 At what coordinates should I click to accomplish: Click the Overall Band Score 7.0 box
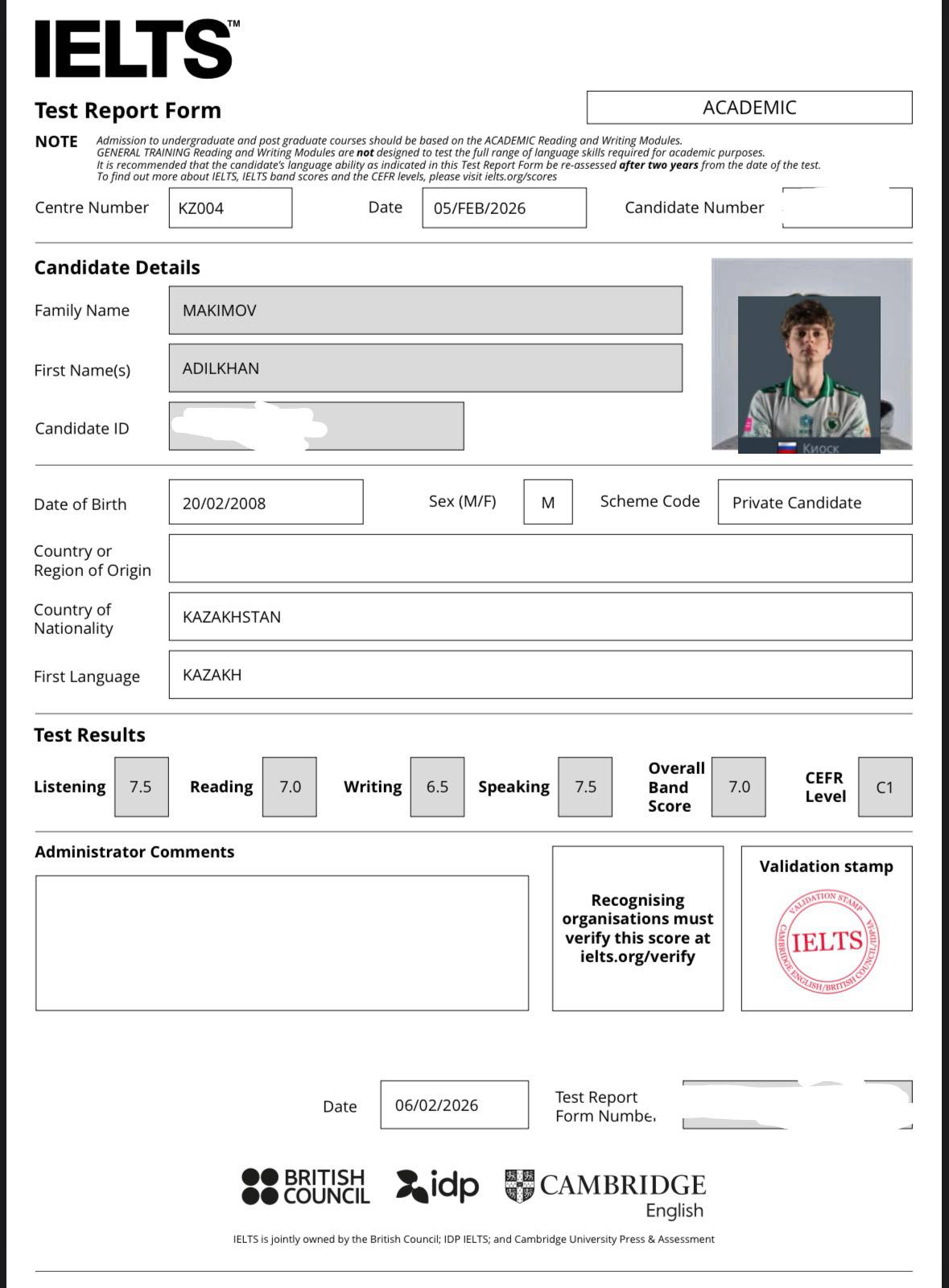739,787
